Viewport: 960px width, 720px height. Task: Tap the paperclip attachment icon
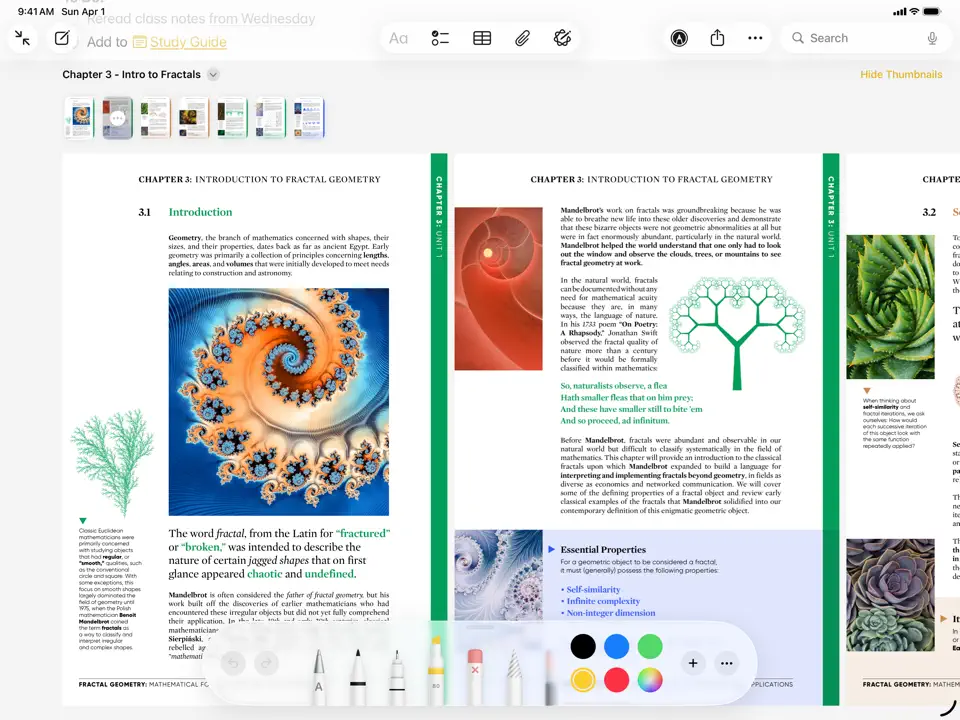pos(522,38)
